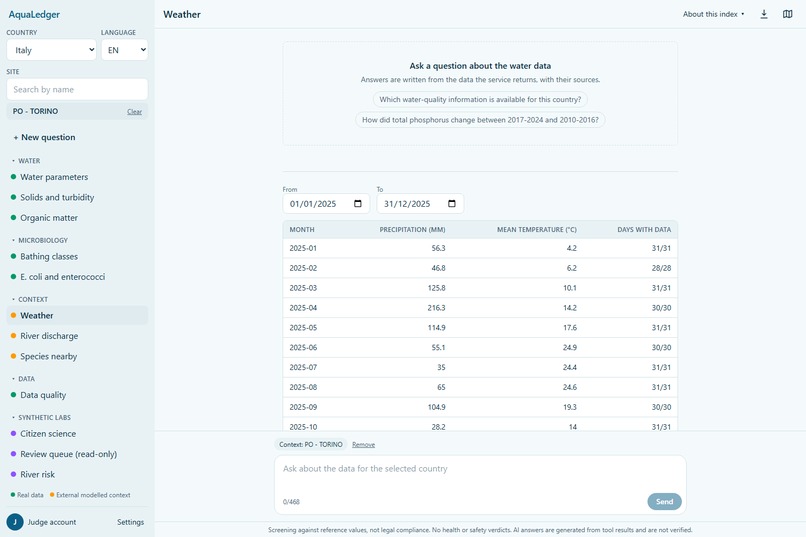Screen dimensions: 806x537
Task: Ask how total phosphorus changed suggestion
Action: tap(480, 120)
